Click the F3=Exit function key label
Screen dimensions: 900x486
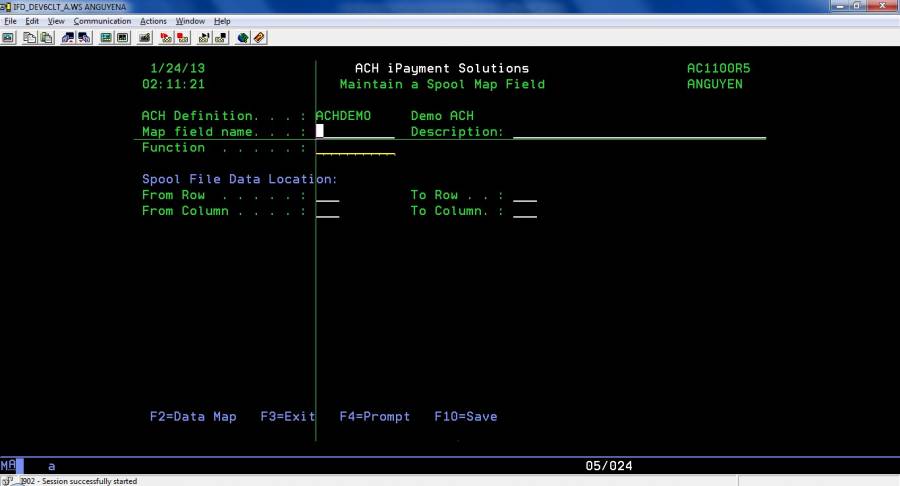click(x=288, y=417)
